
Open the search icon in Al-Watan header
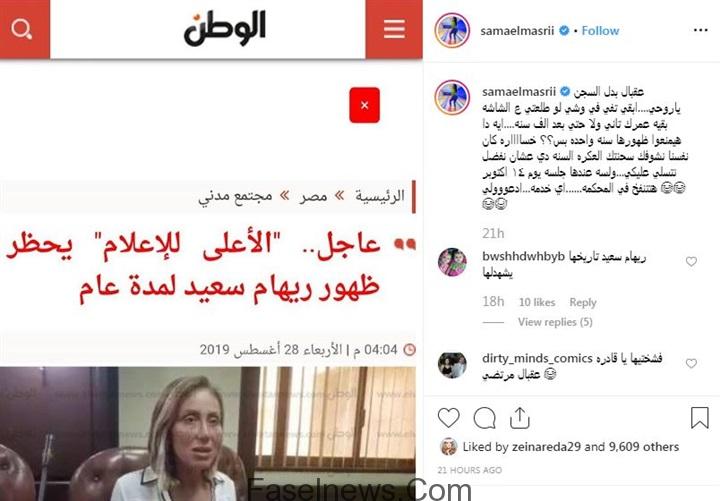point(23,29)
